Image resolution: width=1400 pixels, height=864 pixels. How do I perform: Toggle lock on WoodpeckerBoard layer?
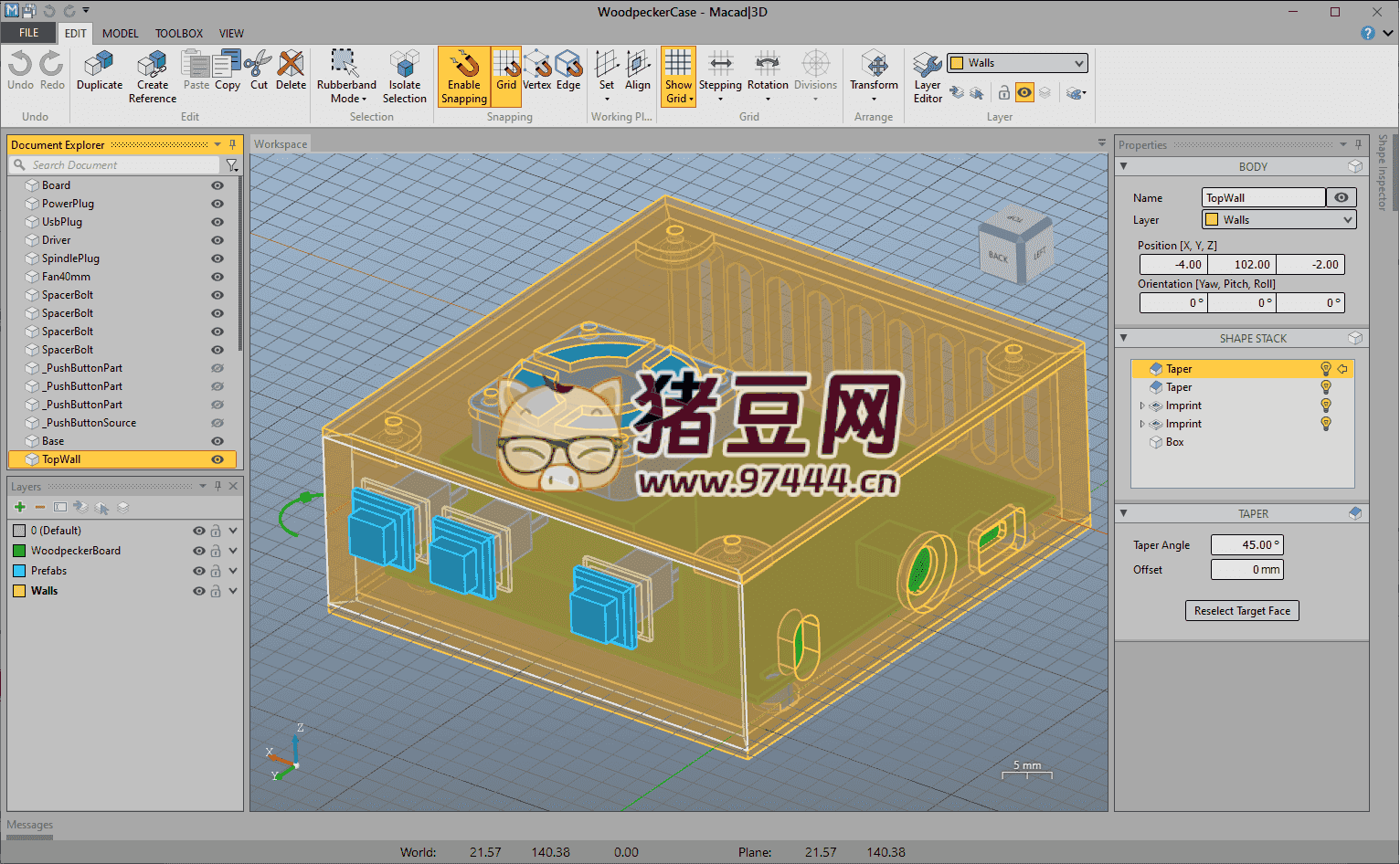(216, 551)
